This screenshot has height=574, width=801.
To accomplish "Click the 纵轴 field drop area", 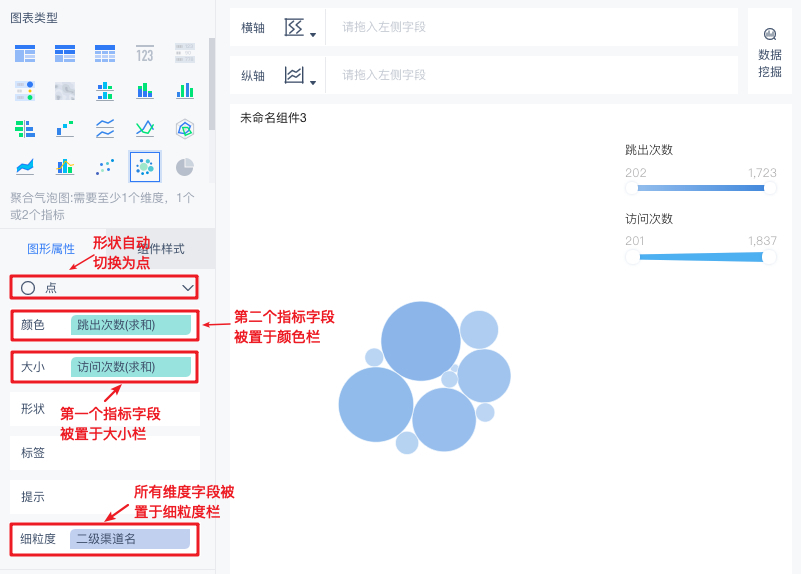I will (x=531, y=75).
